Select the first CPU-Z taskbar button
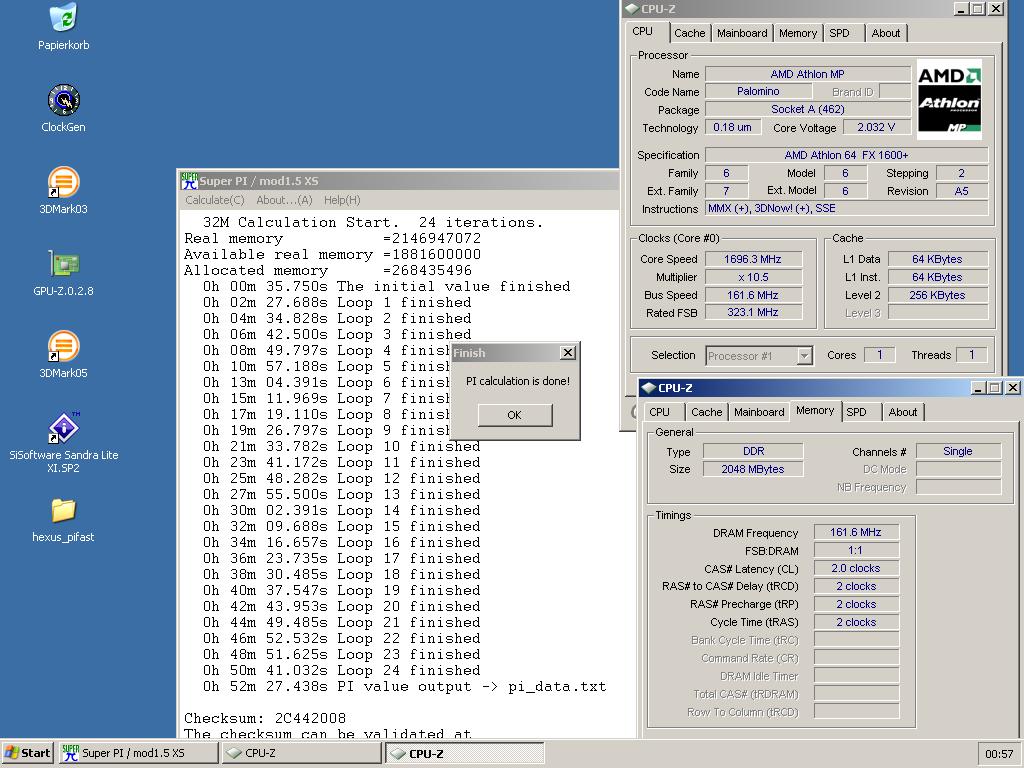This screenshot has width=1024, height=768. [x=302, y=753]
